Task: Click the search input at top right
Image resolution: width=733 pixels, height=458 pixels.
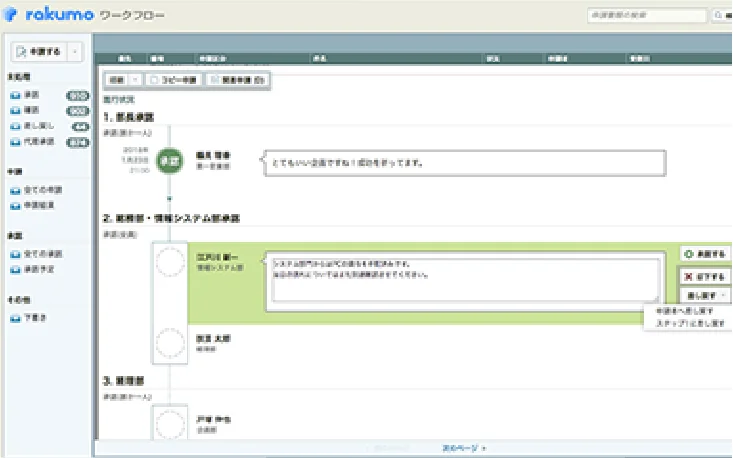Action: (x=647, y=15)
